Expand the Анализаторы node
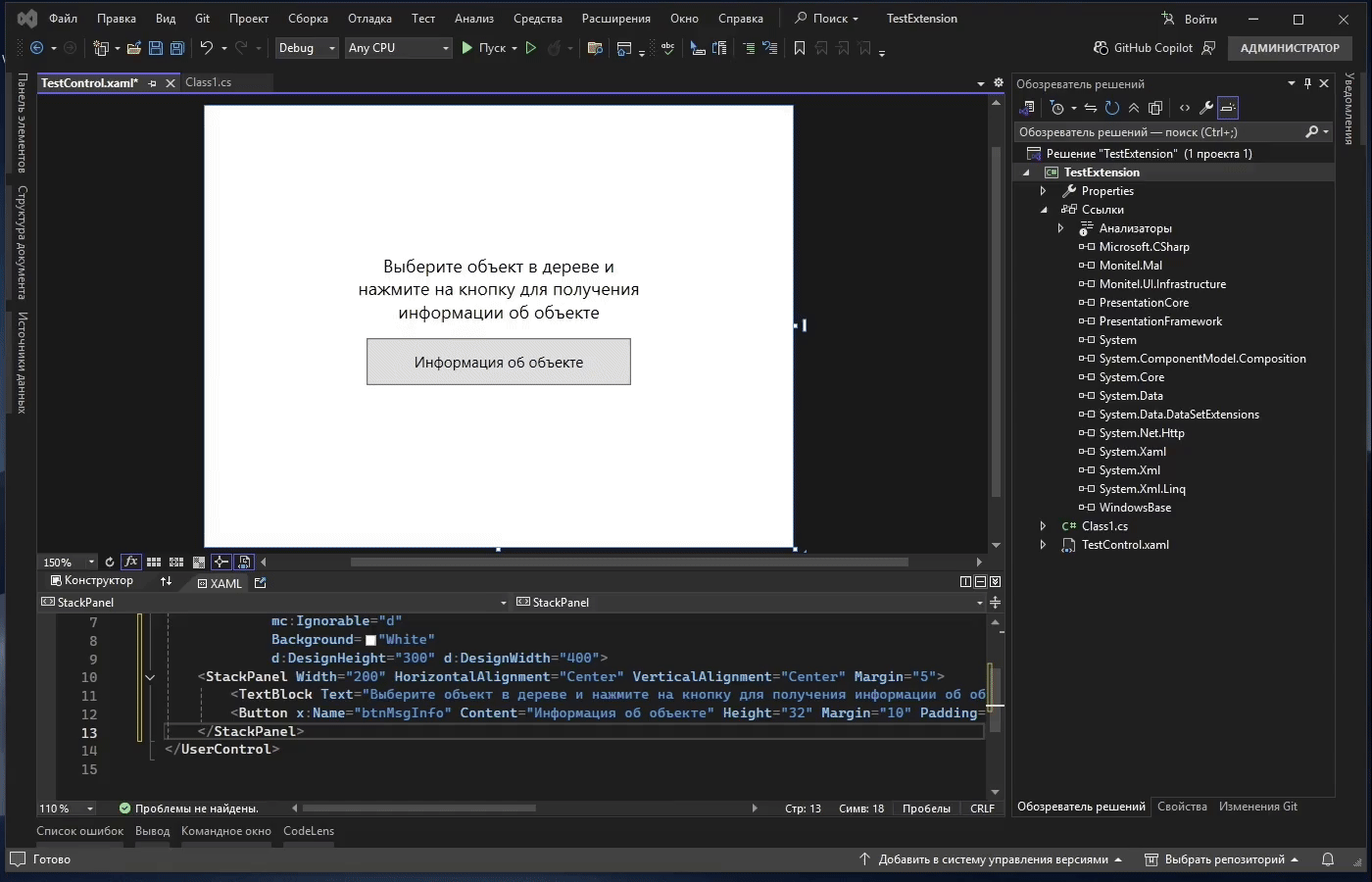1372x882 pixels. pos(1060,228)
